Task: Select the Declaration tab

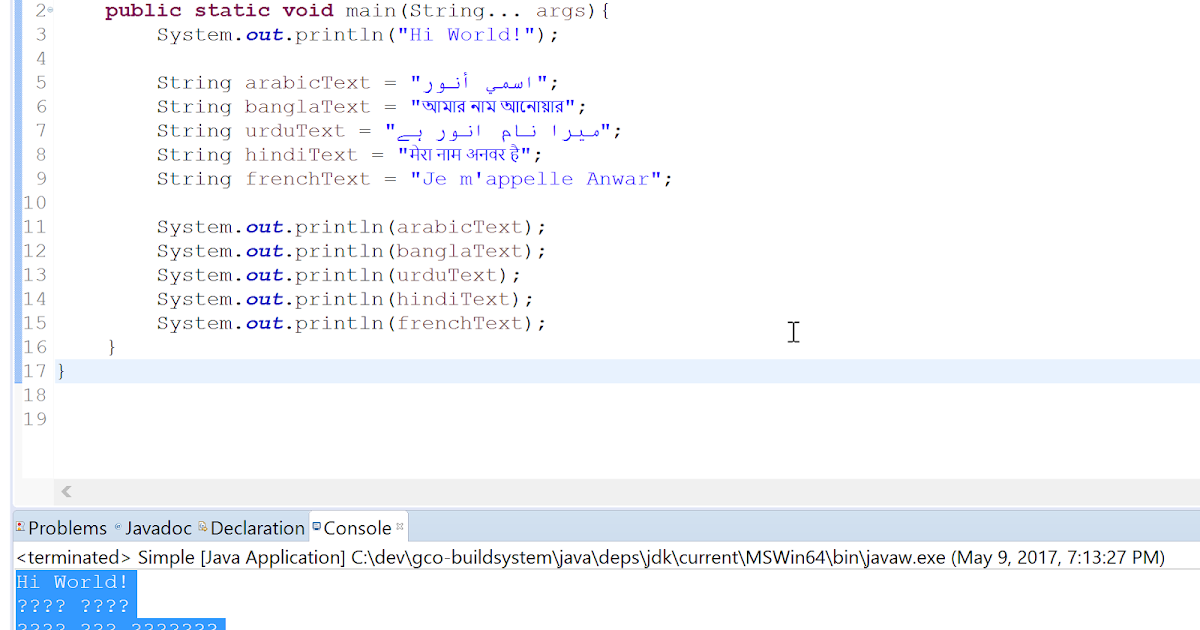Action: 257,527
